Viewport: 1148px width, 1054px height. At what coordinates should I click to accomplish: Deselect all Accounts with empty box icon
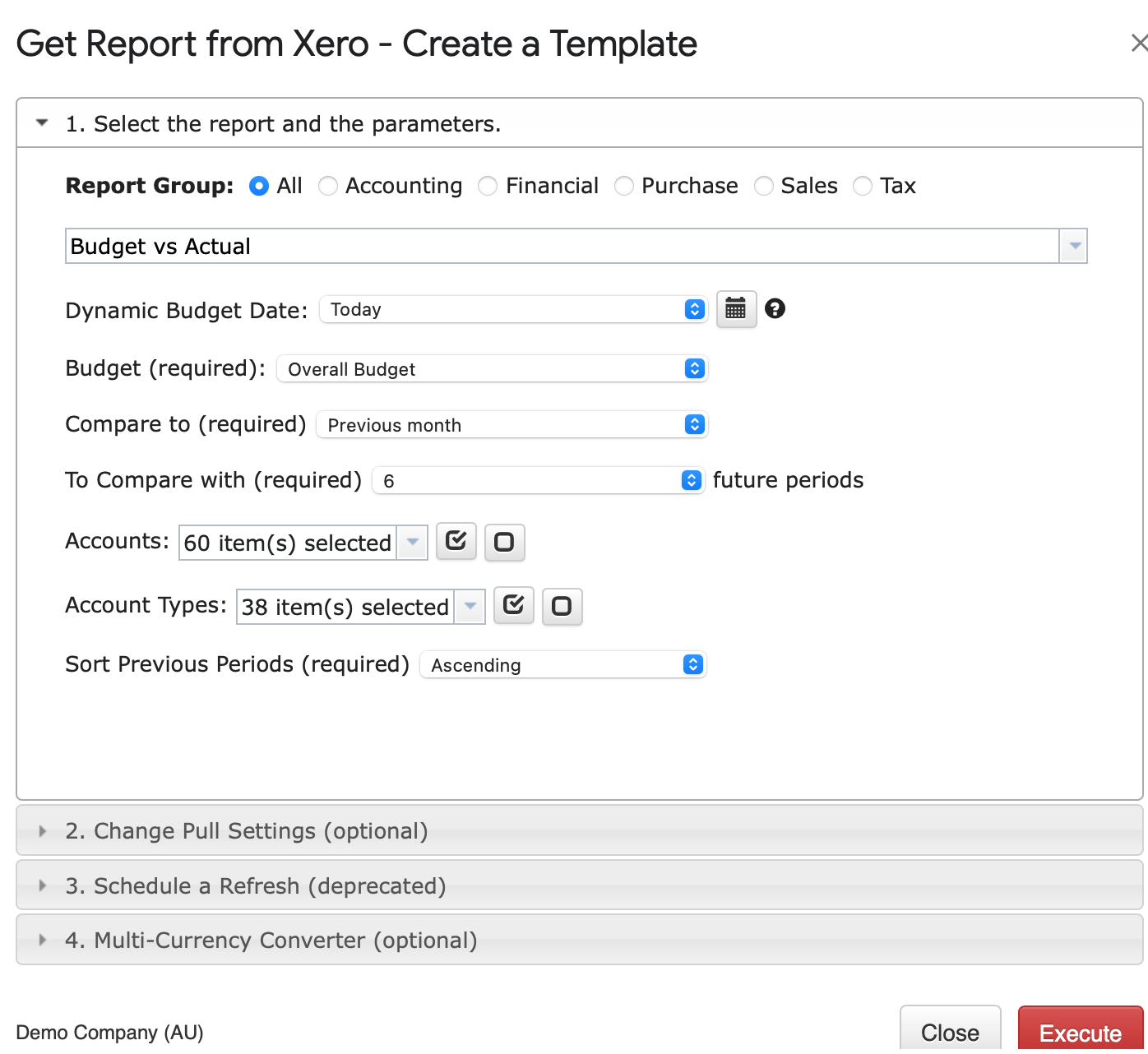pos(505,542)
